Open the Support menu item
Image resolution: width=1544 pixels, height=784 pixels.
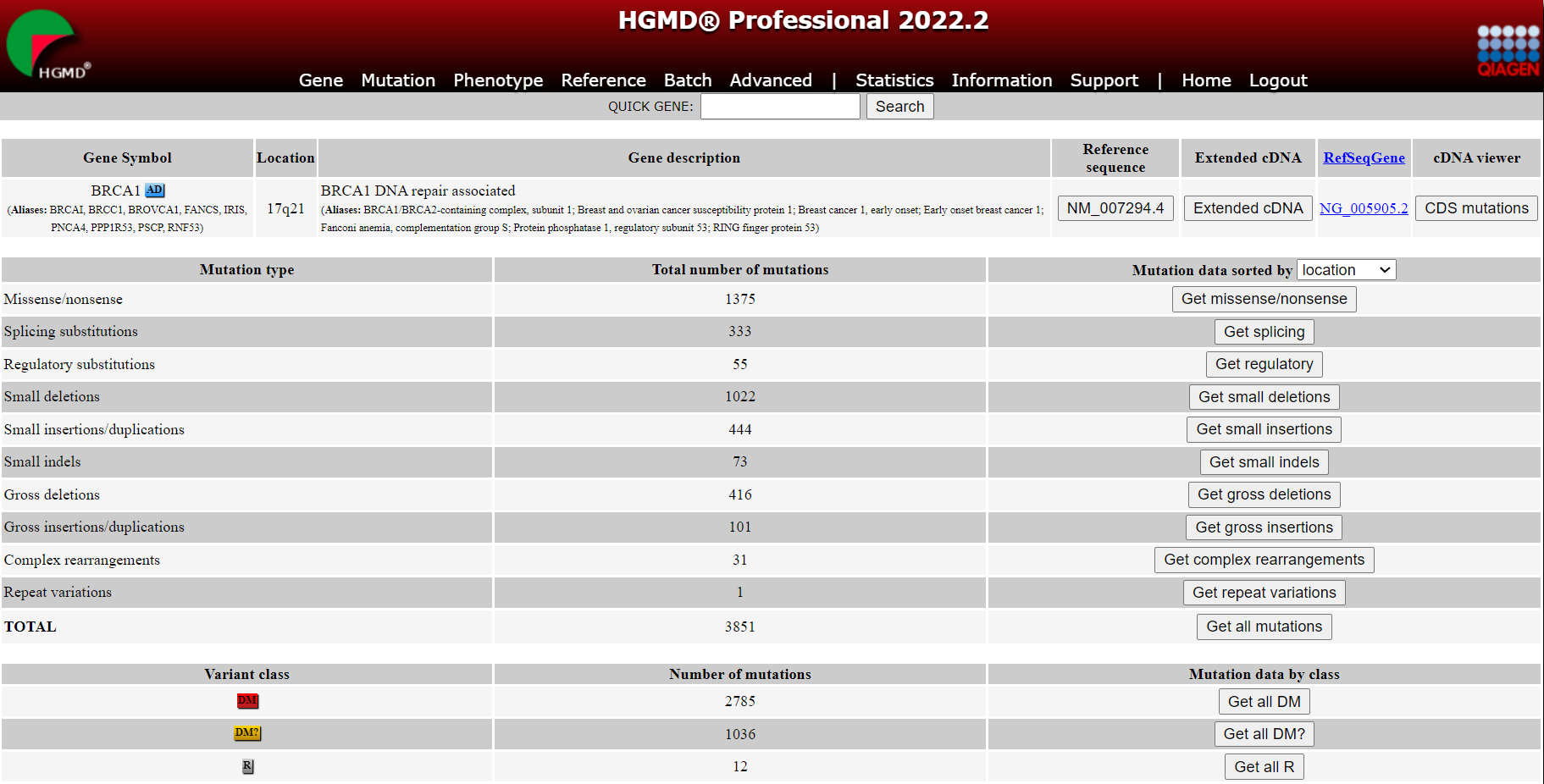(x=1104, y=80)
